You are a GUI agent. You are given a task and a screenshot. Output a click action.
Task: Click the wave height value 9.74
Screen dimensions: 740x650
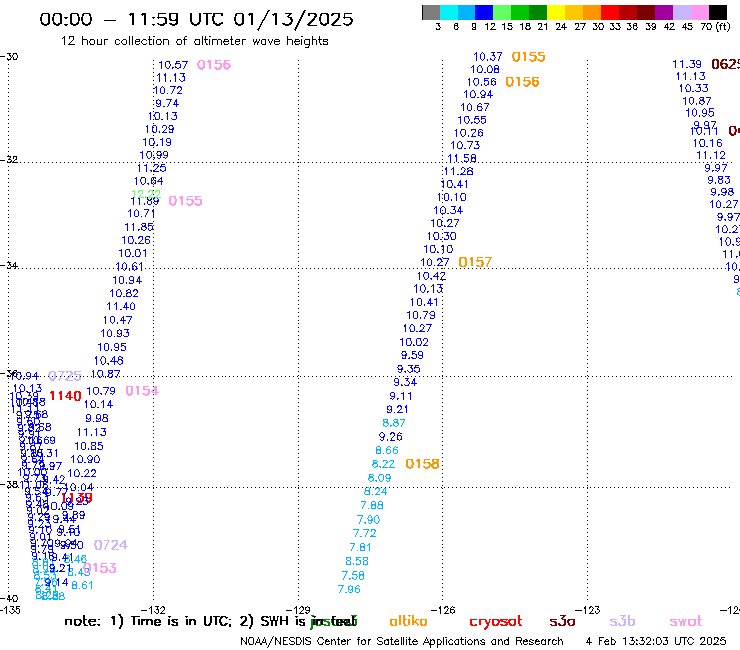[167, 103]
